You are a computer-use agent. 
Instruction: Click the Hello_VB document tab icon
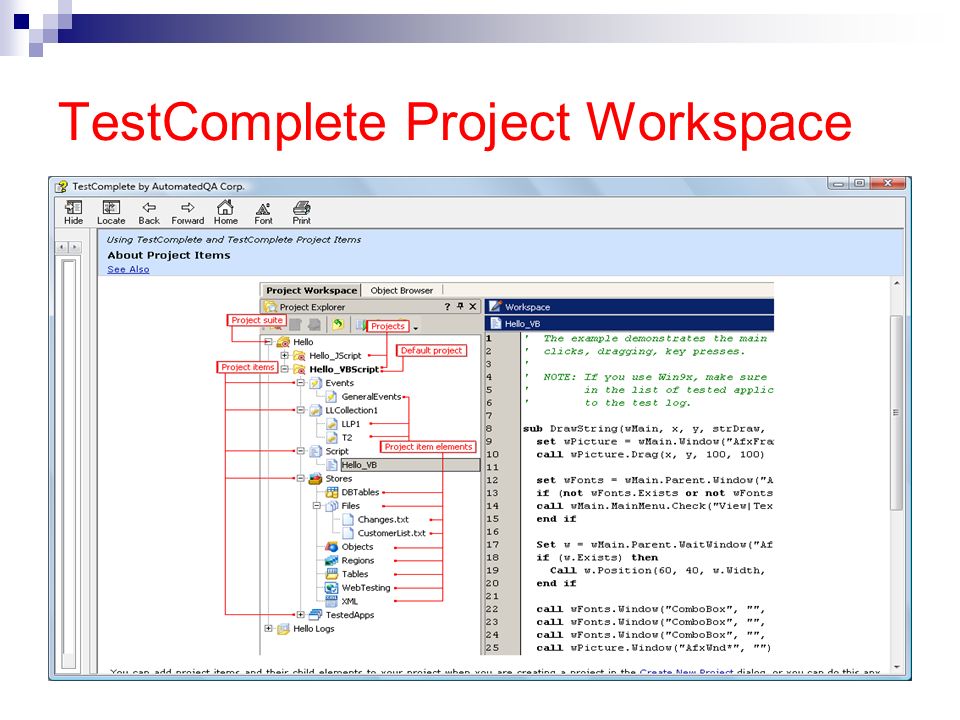496,323
